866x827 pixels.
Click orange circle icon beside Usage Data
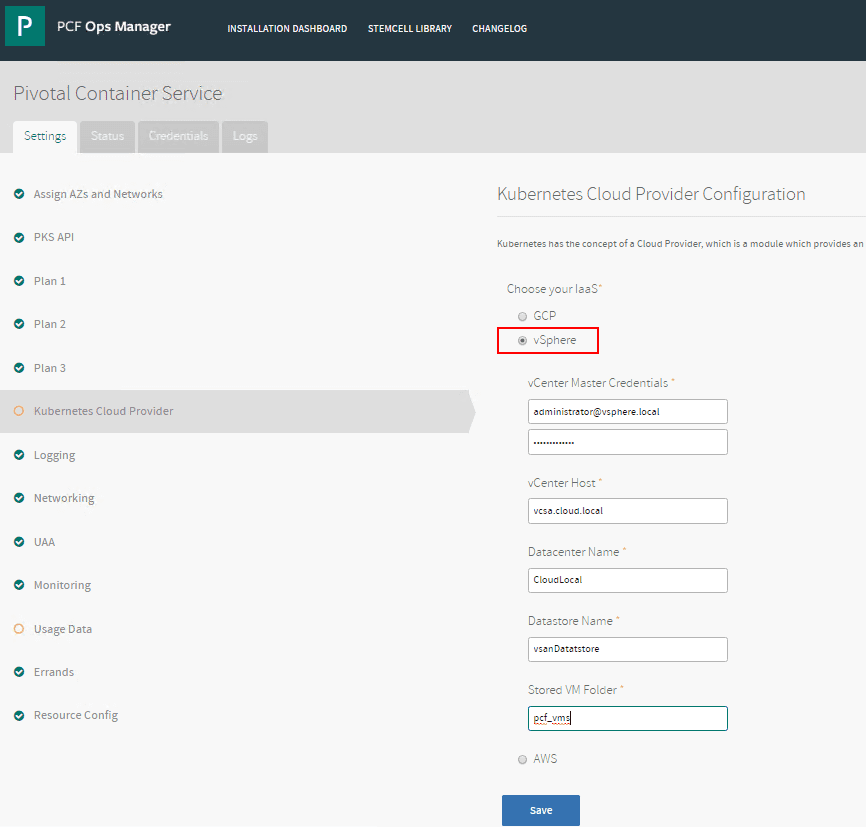19,629
